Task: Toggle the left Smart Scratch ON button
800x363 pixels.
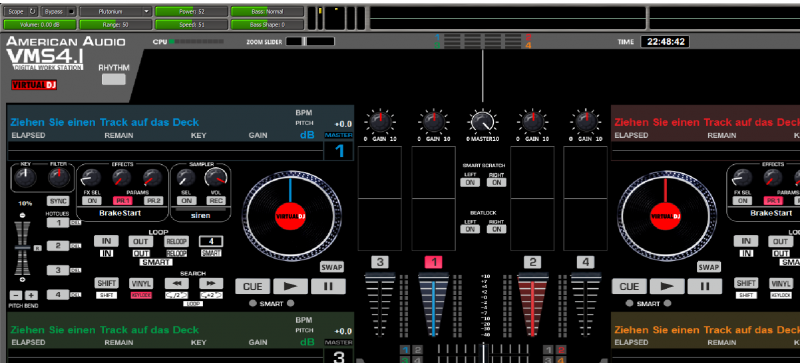Action: [x=470, y=182]
